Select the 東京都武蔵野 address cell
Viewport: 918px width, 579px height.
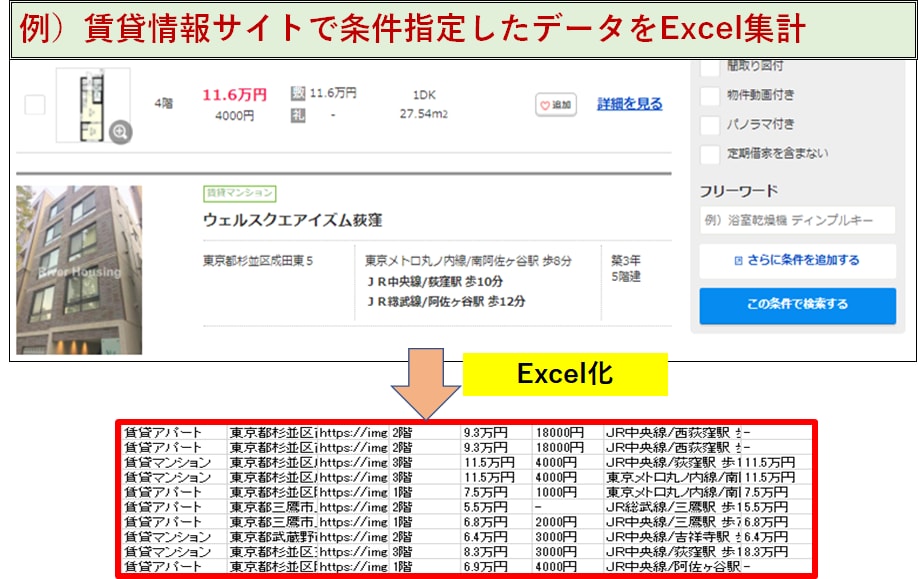tap(273, 537)
